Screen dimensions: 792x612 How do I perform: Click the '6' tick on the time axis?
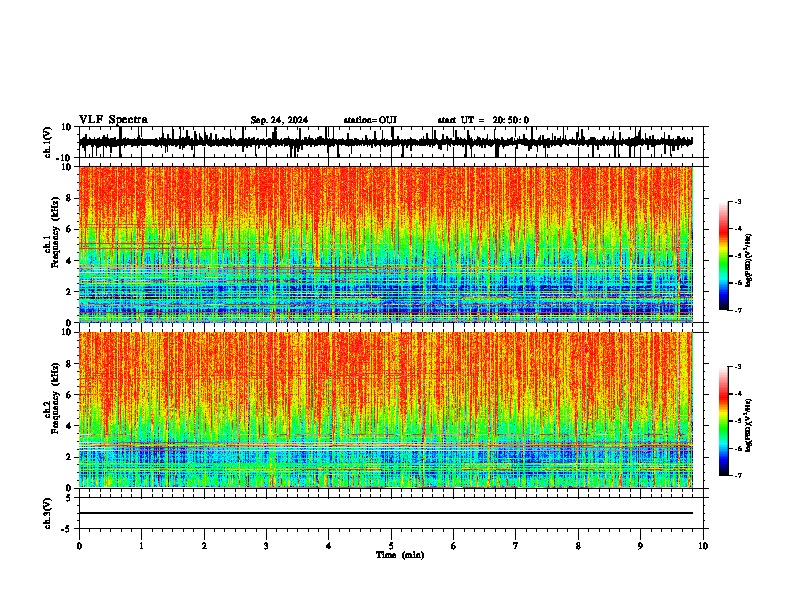(454, 546)
